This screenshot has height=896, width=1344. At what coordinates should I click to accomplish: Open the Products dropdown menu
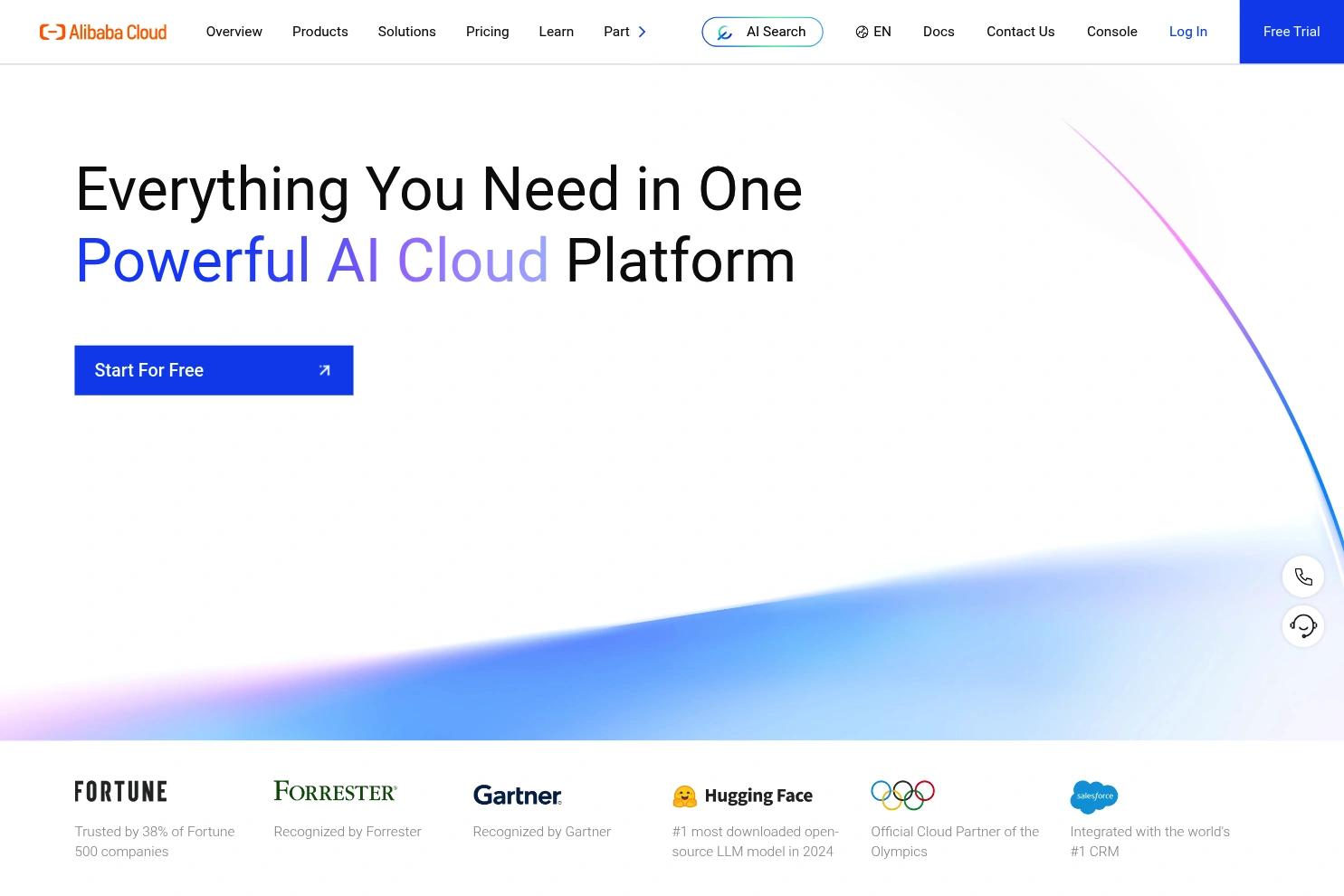319,32
